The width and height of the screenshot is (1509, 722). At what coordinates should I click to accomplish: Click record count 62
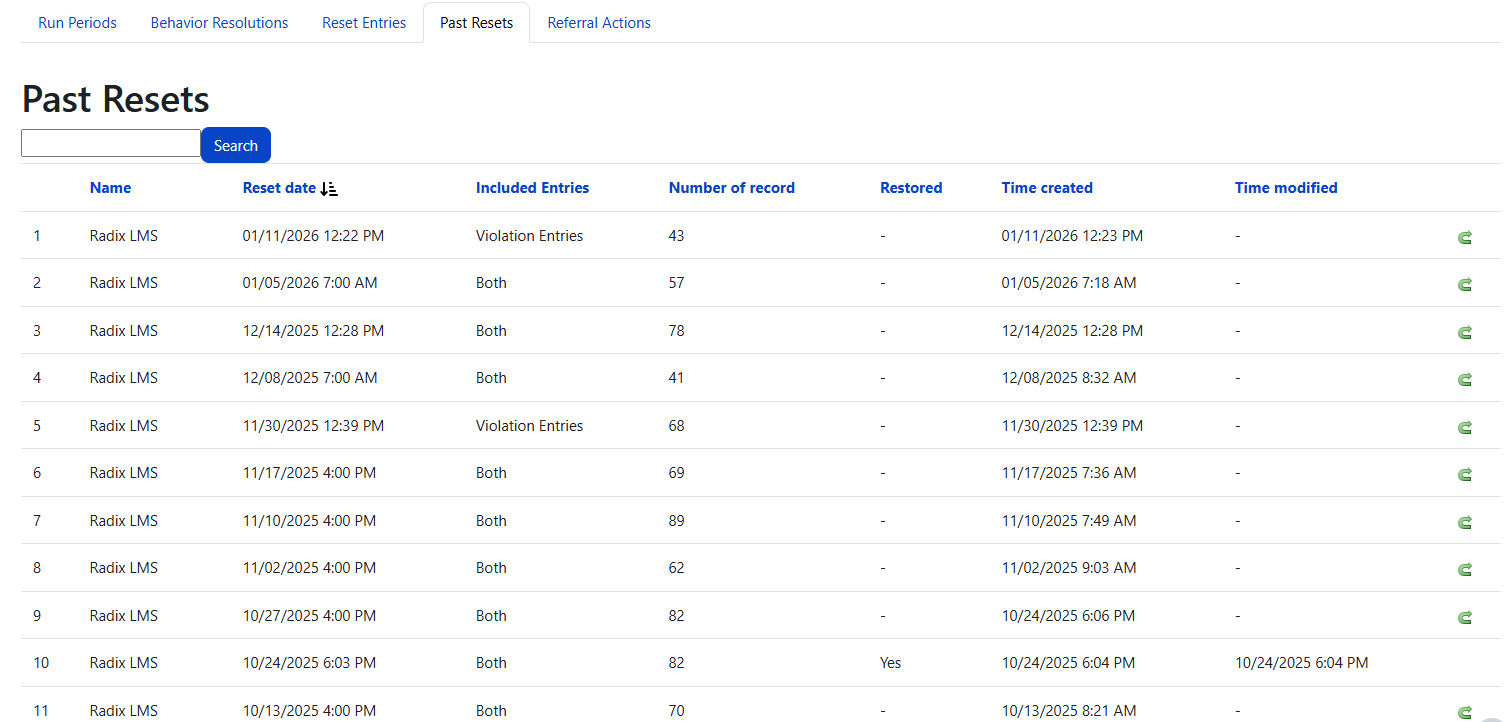677,568
